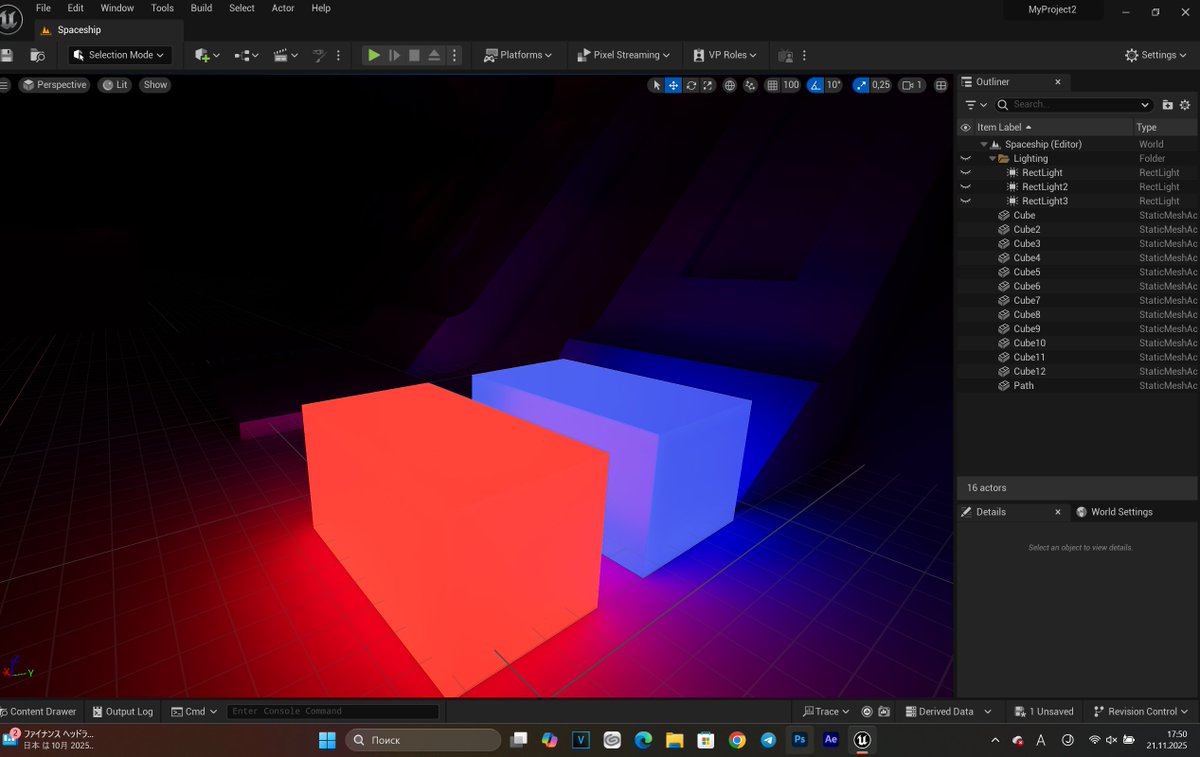Open the Build menu

(x=201, y=8)
